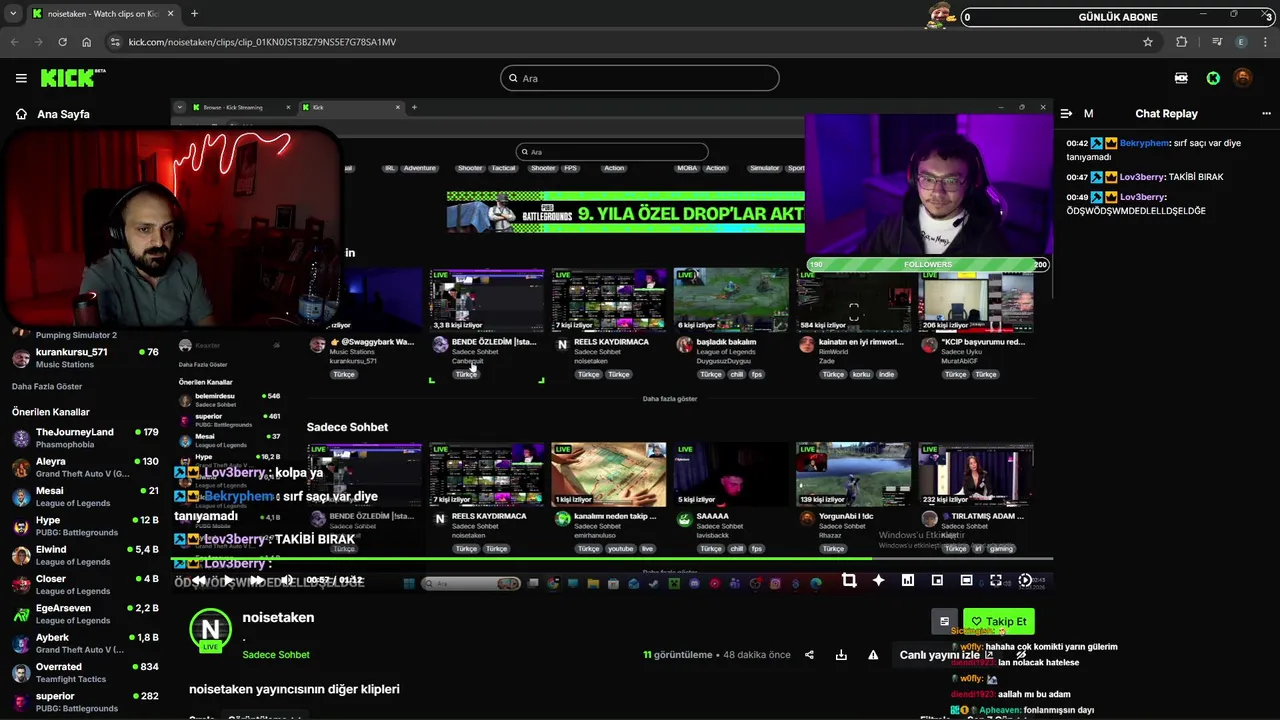The image size is (1280, 720).
Task: Open the stats icon in the player
Action: [x=908, y=580]
